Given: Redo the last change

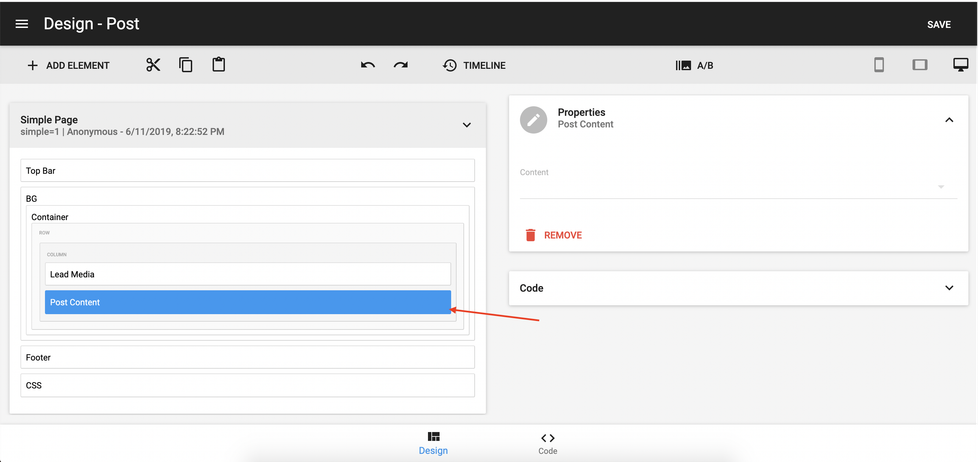Looking at the screenshot, I should point(401,65).
